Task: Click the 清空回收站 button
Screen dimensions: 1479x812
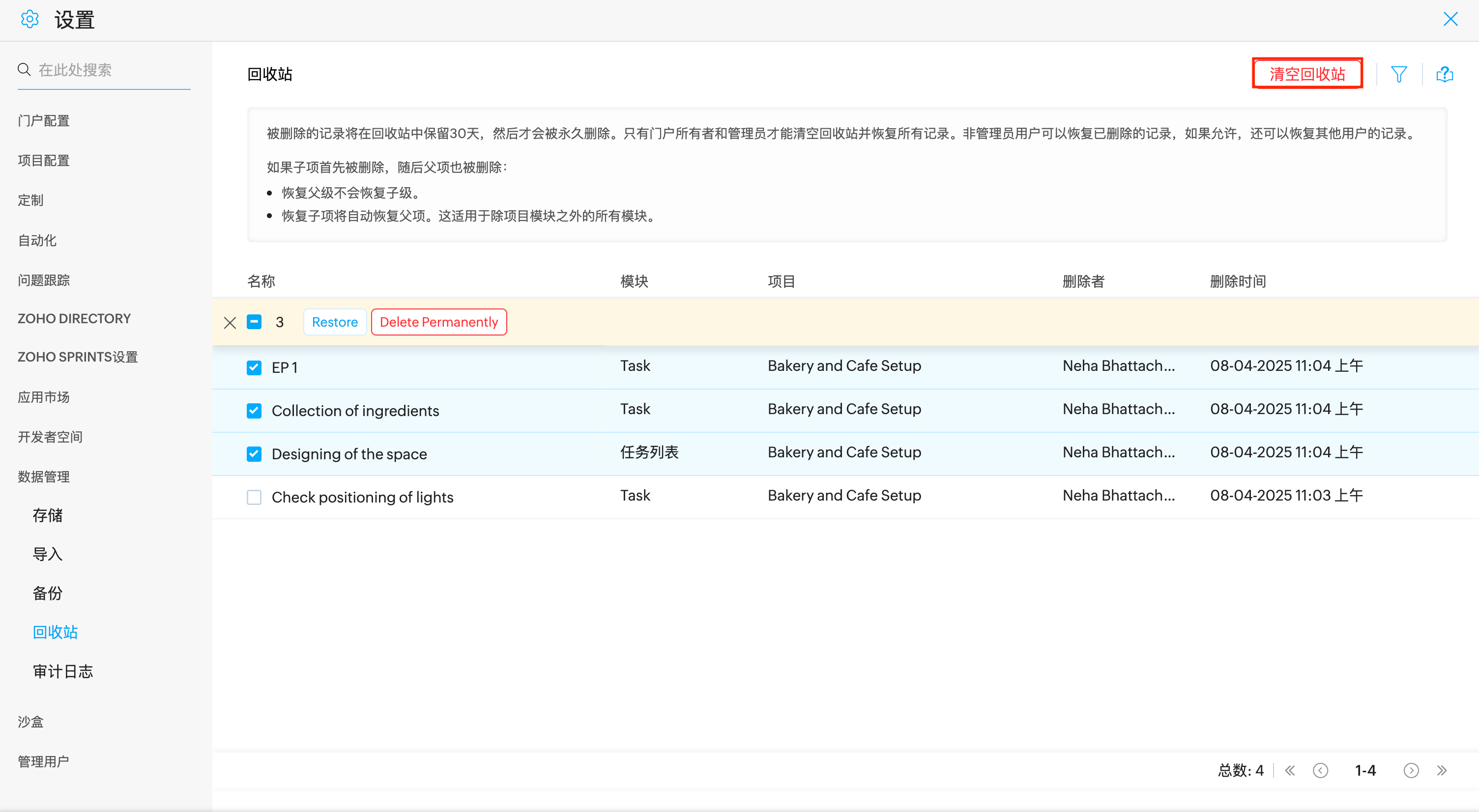Action: pyautogui.click(x=1307, y=74)
